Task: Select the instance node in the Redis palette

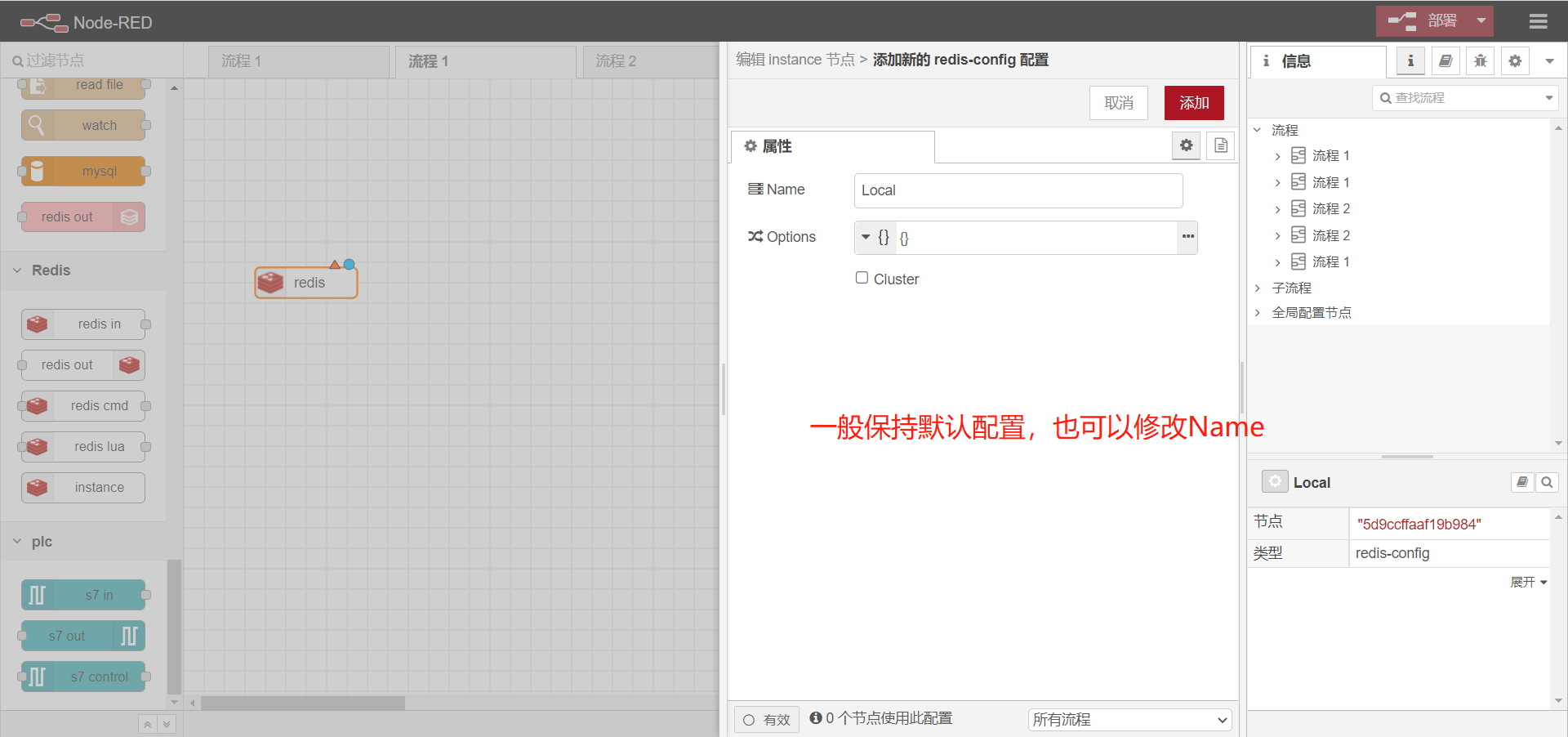Action: pos(82,487)
